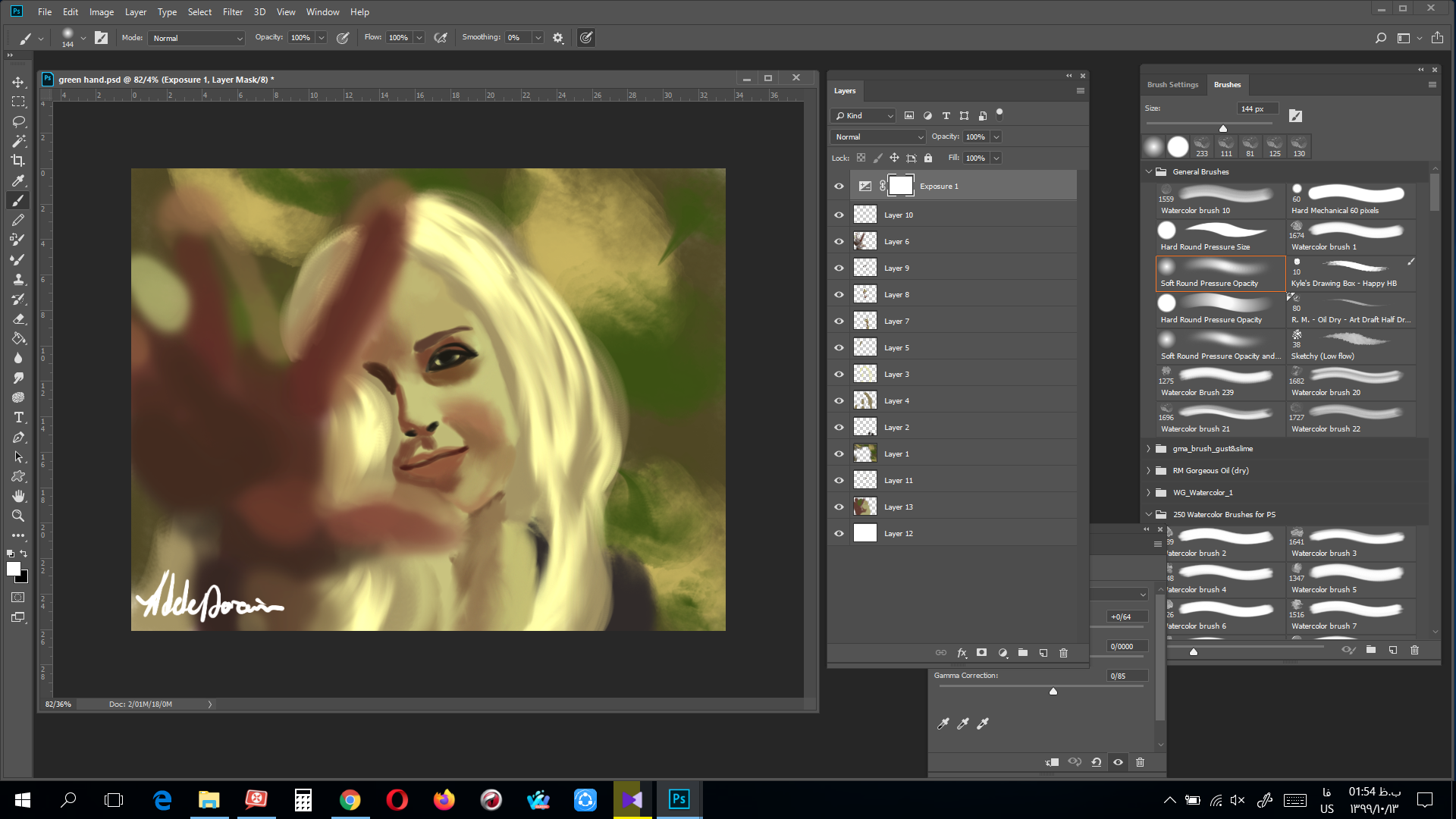Screen dimensions: 1456x819
Task: Hide Layer 12 visibility eye
Action: coord(839,534)
